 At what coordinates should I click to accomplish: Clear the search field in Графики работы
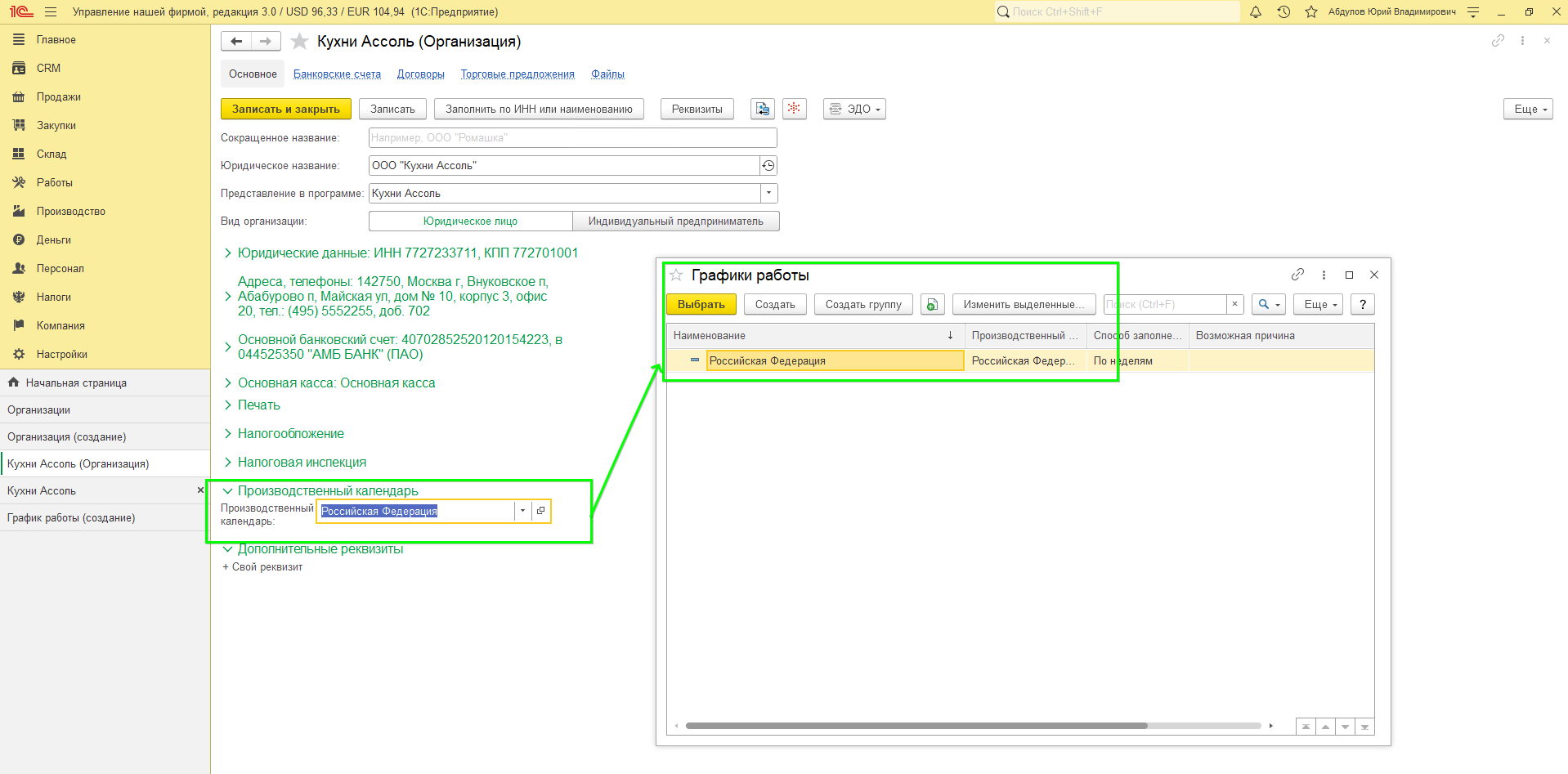(x=1235, y=304)
